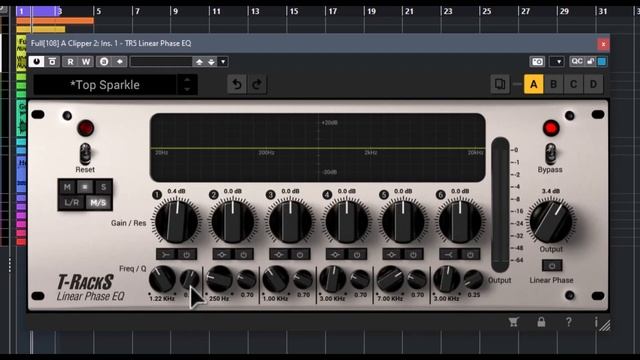Toggle the lock icon next to QC
640x360 pixels.
point(590,61)
